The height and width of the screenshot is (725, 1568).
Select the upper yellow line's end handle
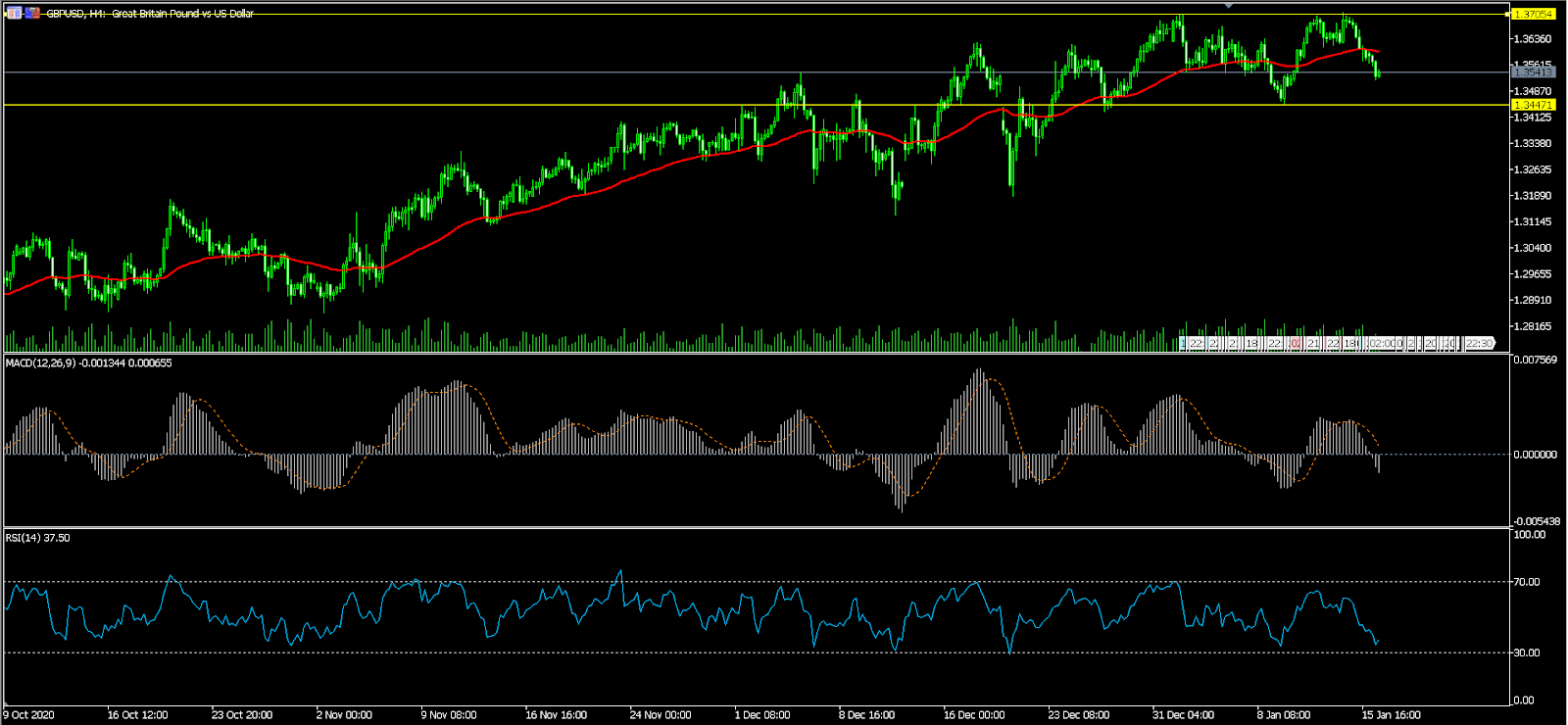1507,15
